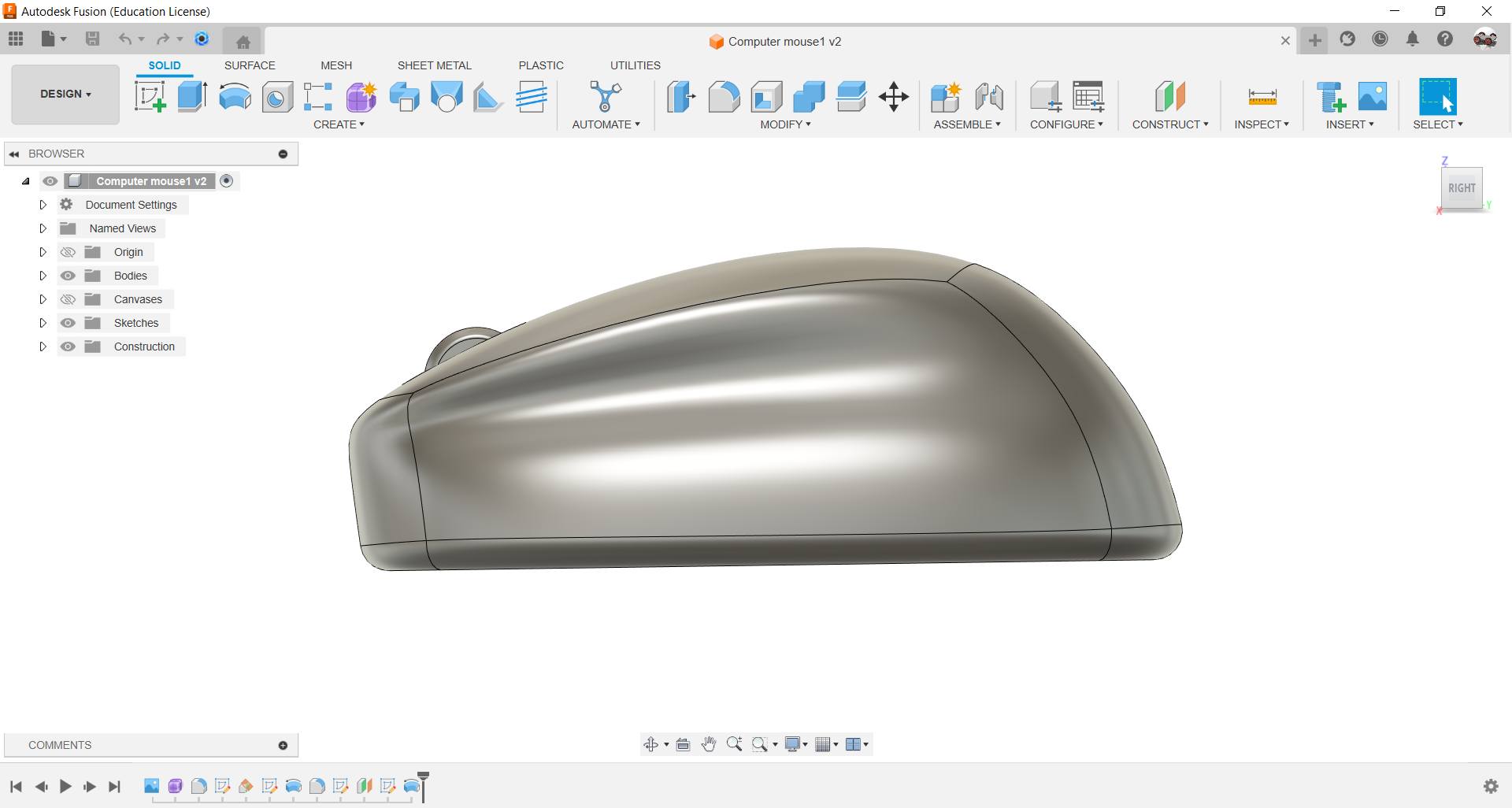Open the ASSEMBLE menu
The height and width of the screenshot is (808, 1512).
pyautogui.click(x=967, y=124)
